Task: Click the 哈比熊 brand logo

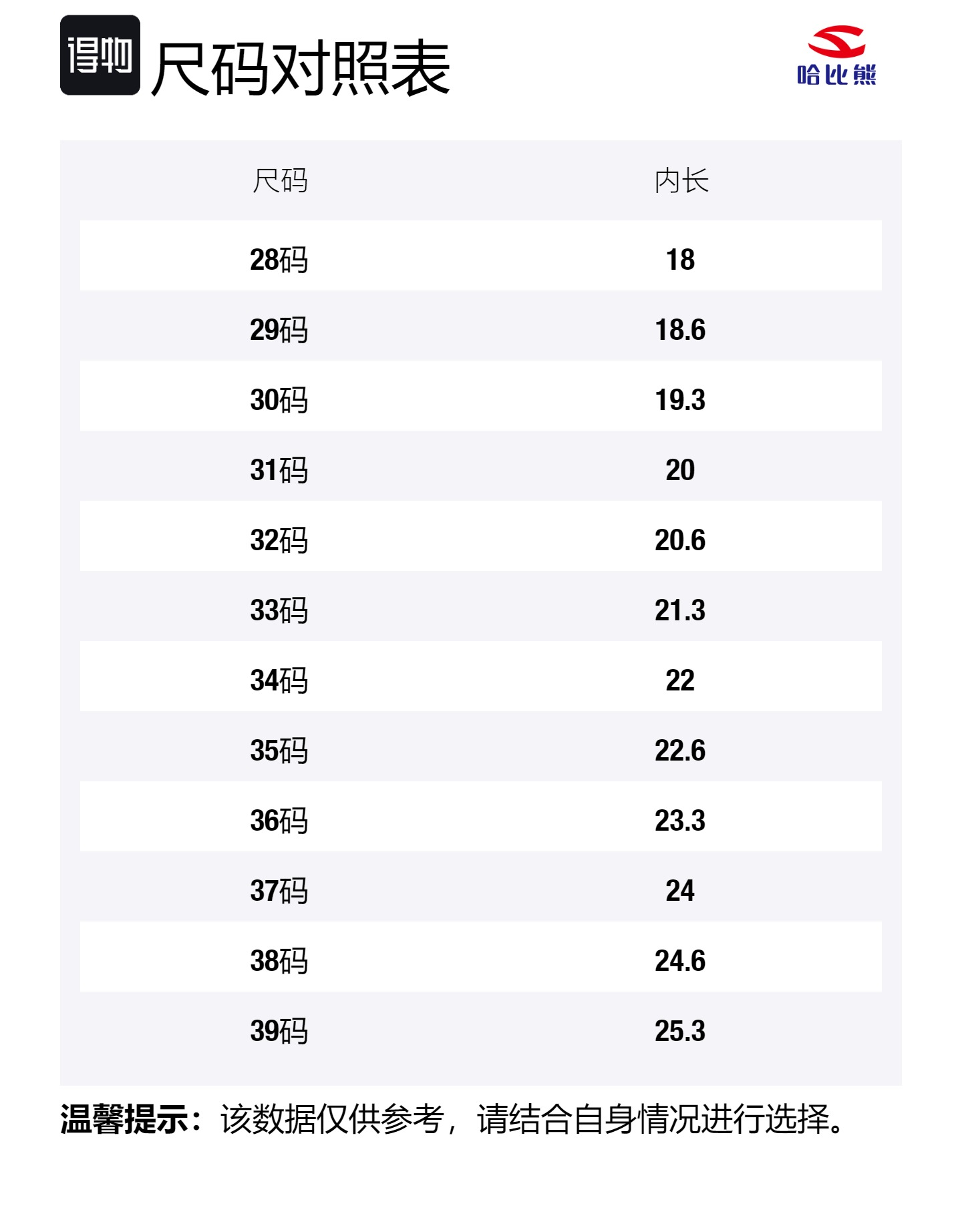Action: click(x=836, y=56)
